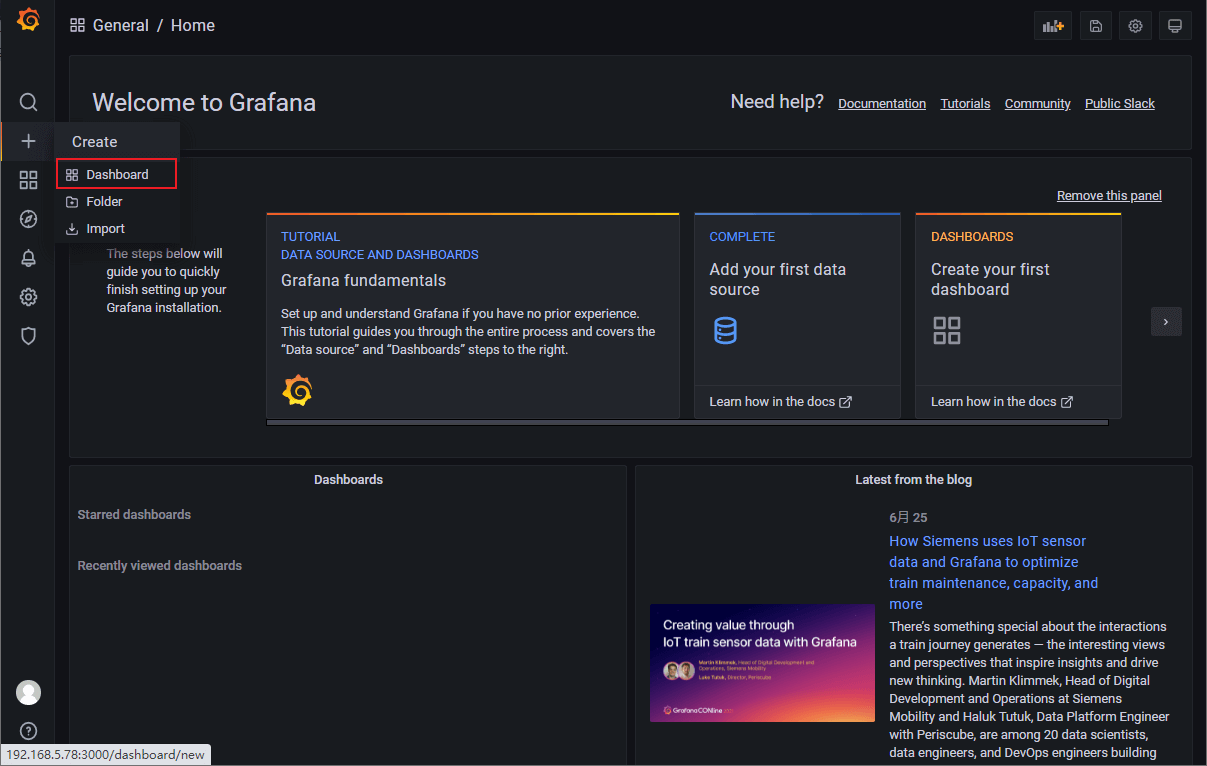
Task: Open the Grafana fundamentals tutorial card
Action: [473, 315]
